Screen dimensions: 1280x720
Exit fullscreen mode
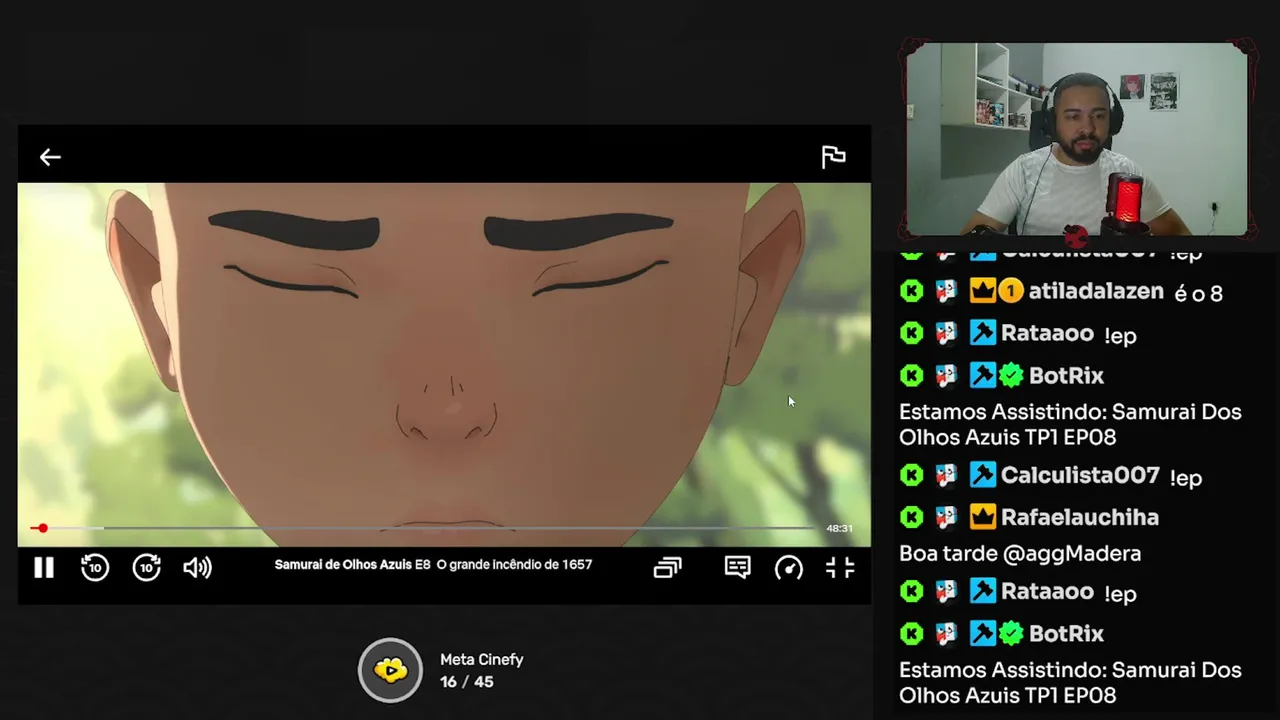[x=840, y=568]
